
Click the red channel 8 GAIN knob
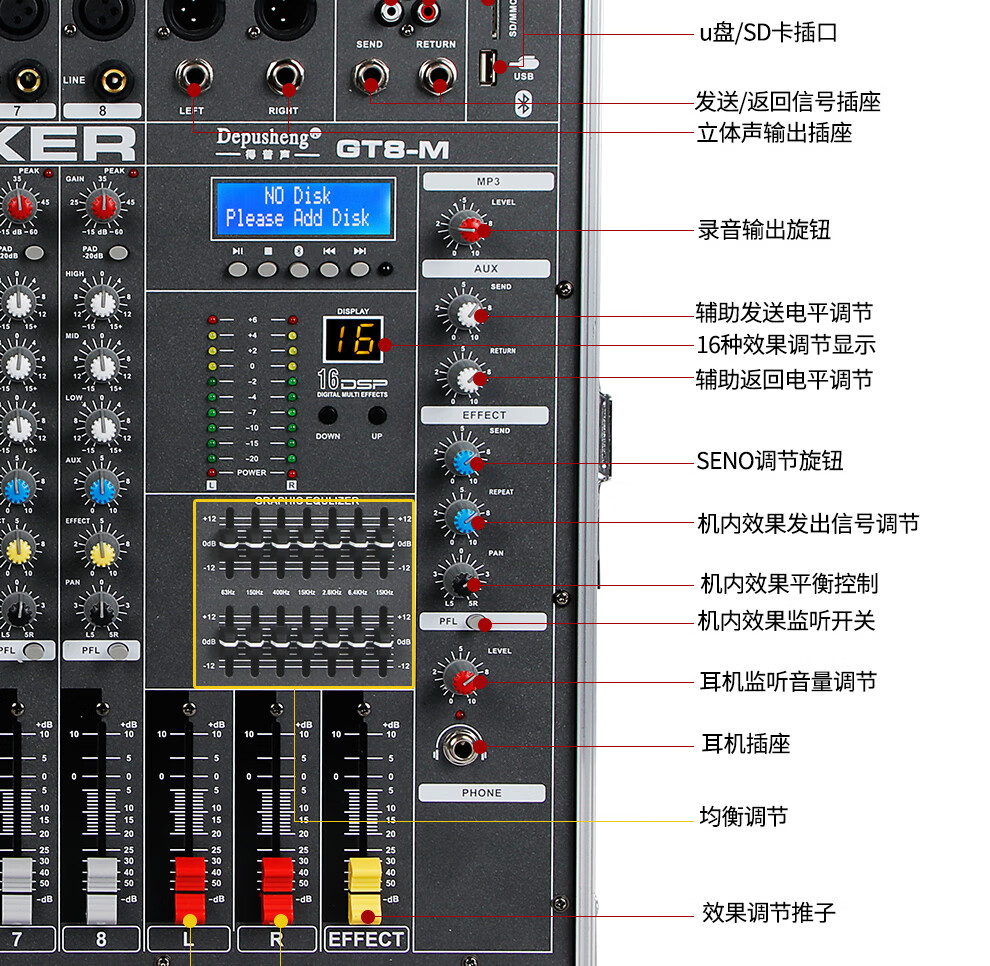point(102,205)
